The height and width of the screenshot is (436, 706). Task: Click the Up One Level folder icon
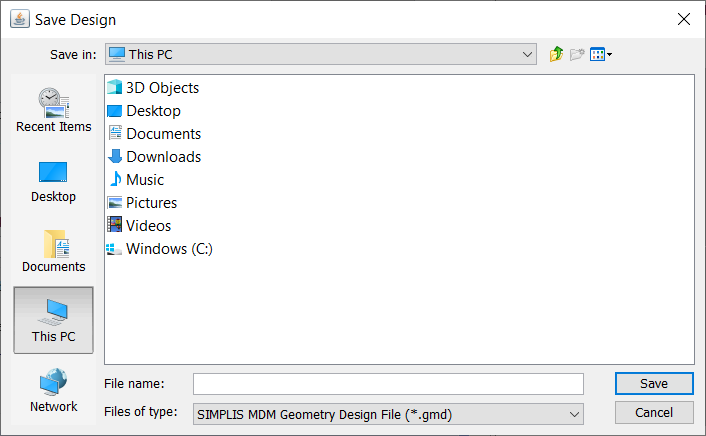pyautogui.click(x=556, y=54)
